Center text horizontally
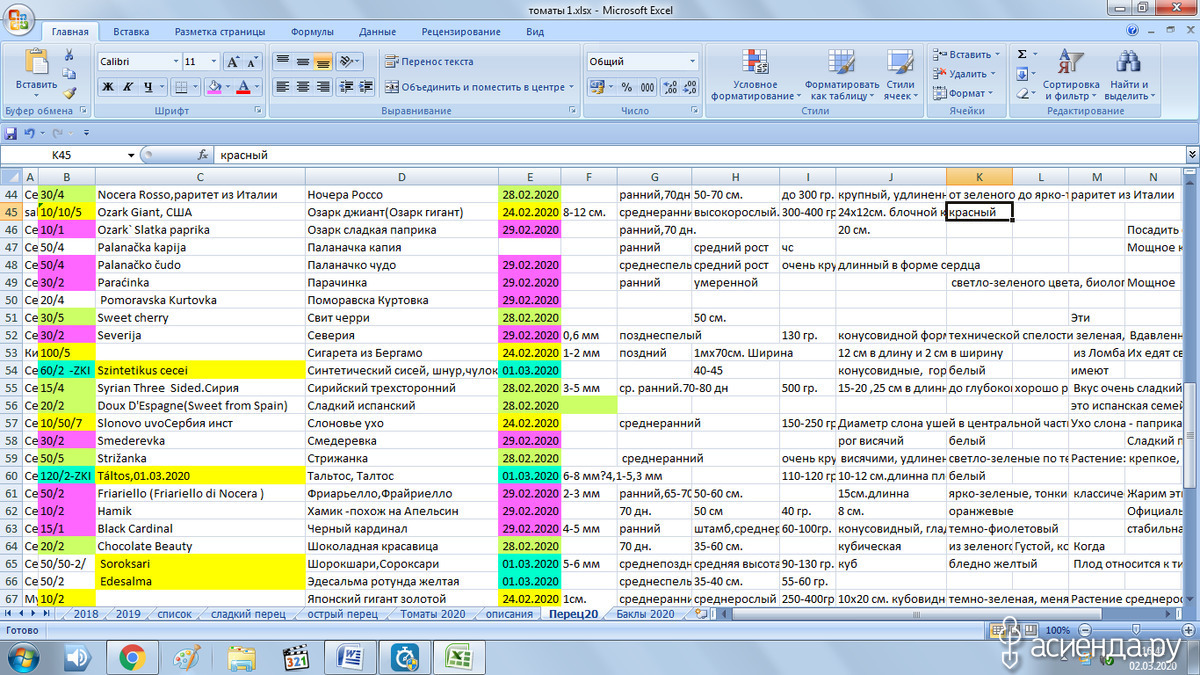The width and height of the screenshot is (1200, 675). pos(303,87)
